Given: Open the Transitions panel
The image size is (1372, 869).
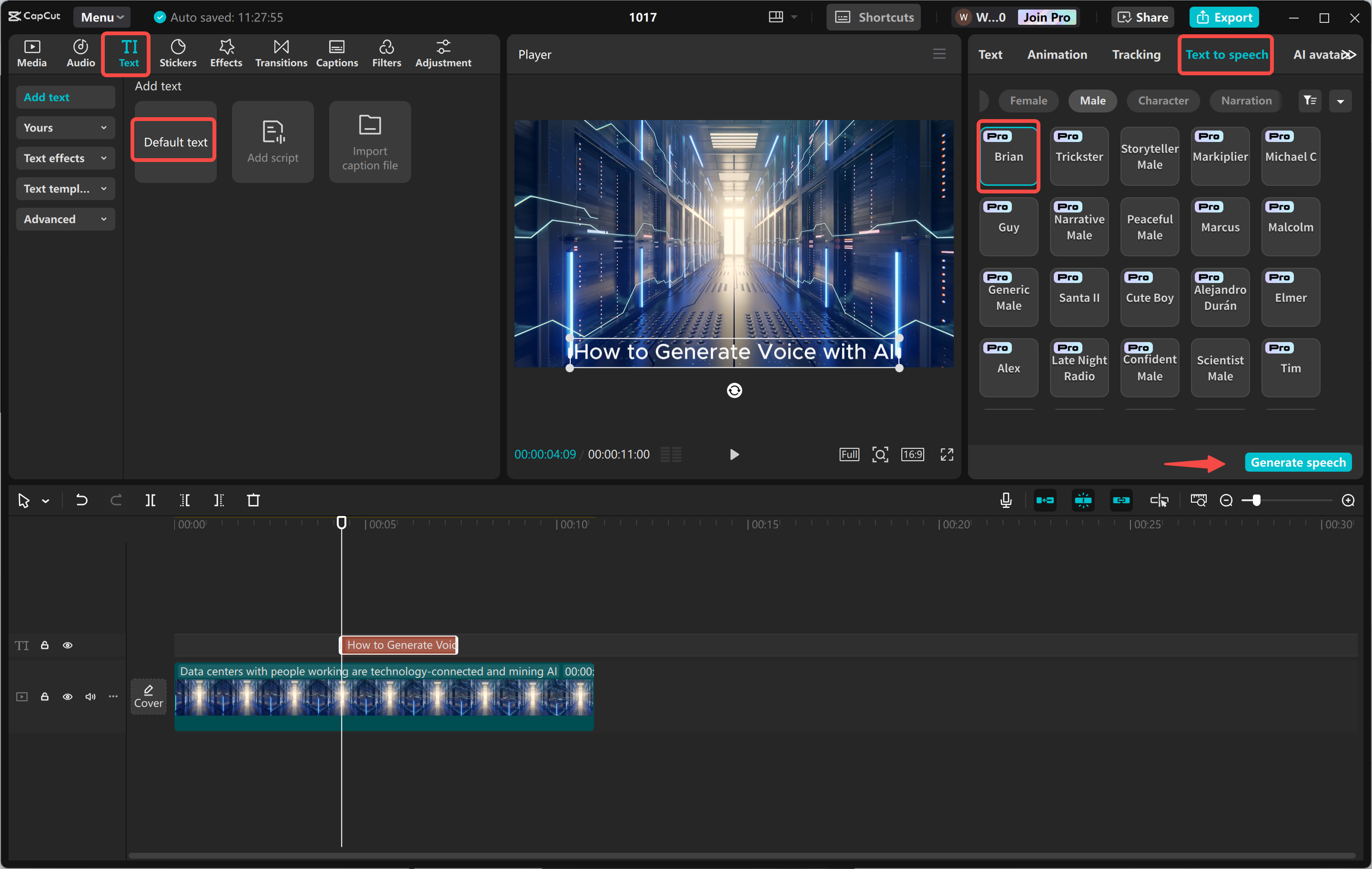Looking at the screenshot, I should [x=281, y=53].
